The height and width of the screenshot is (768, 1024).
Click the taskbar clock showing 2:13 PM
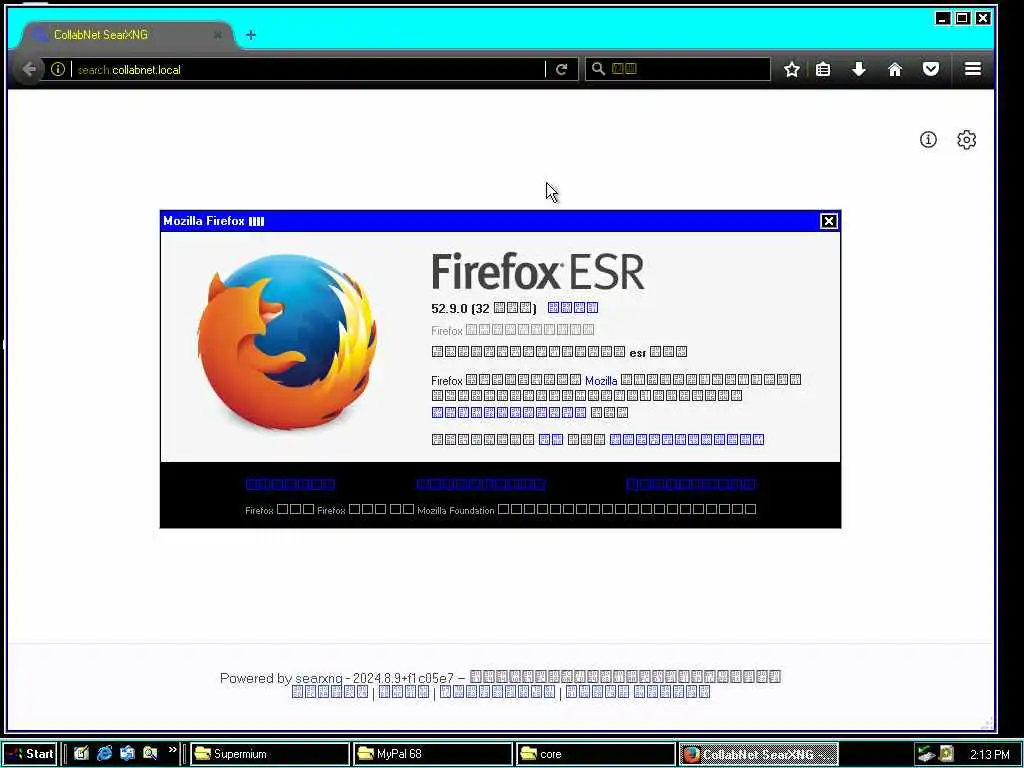[989, 754]
